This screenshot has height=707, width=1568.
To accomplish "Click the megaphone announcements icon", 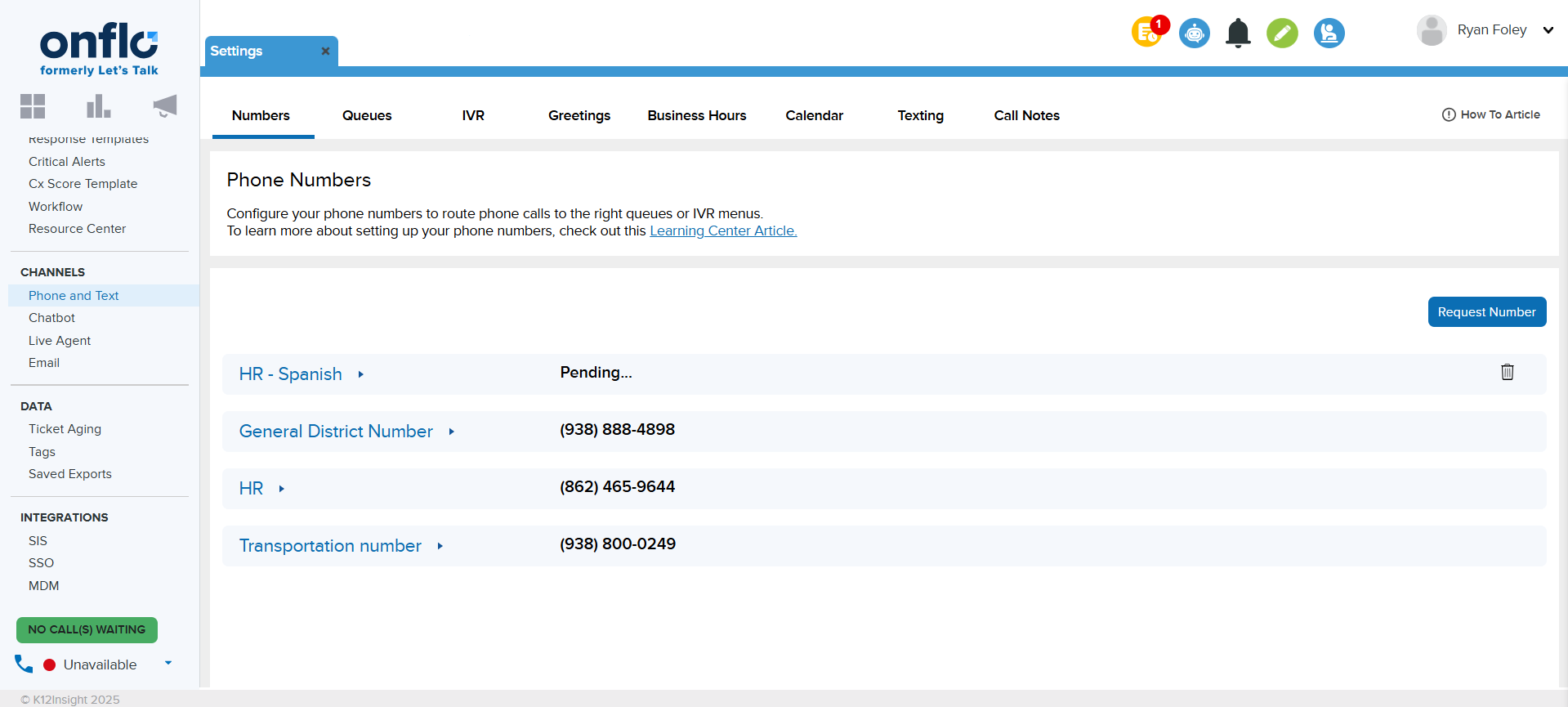I will pos(164,106).
